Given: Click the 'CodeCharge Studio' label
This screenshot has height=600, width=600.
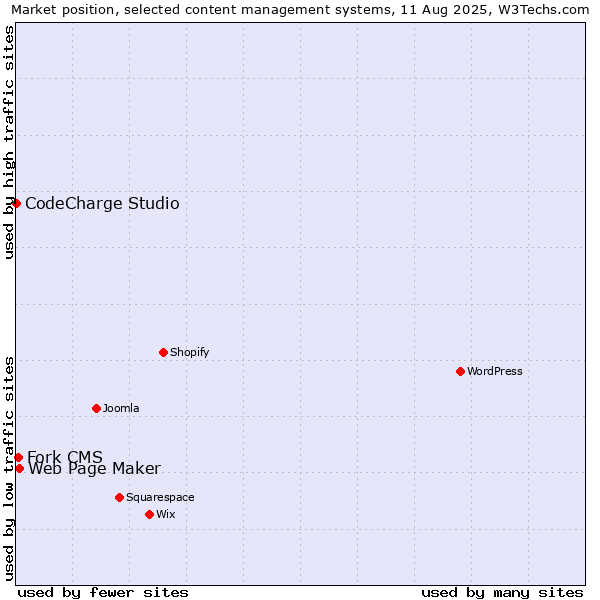Looking at the screenshot, I should (x=102, y=203).
